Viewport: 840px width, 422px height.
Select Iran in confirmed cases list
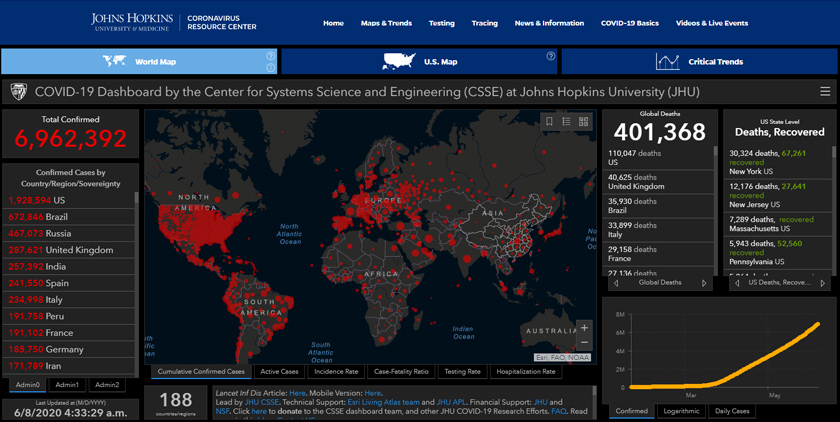[x=69, y=366]
